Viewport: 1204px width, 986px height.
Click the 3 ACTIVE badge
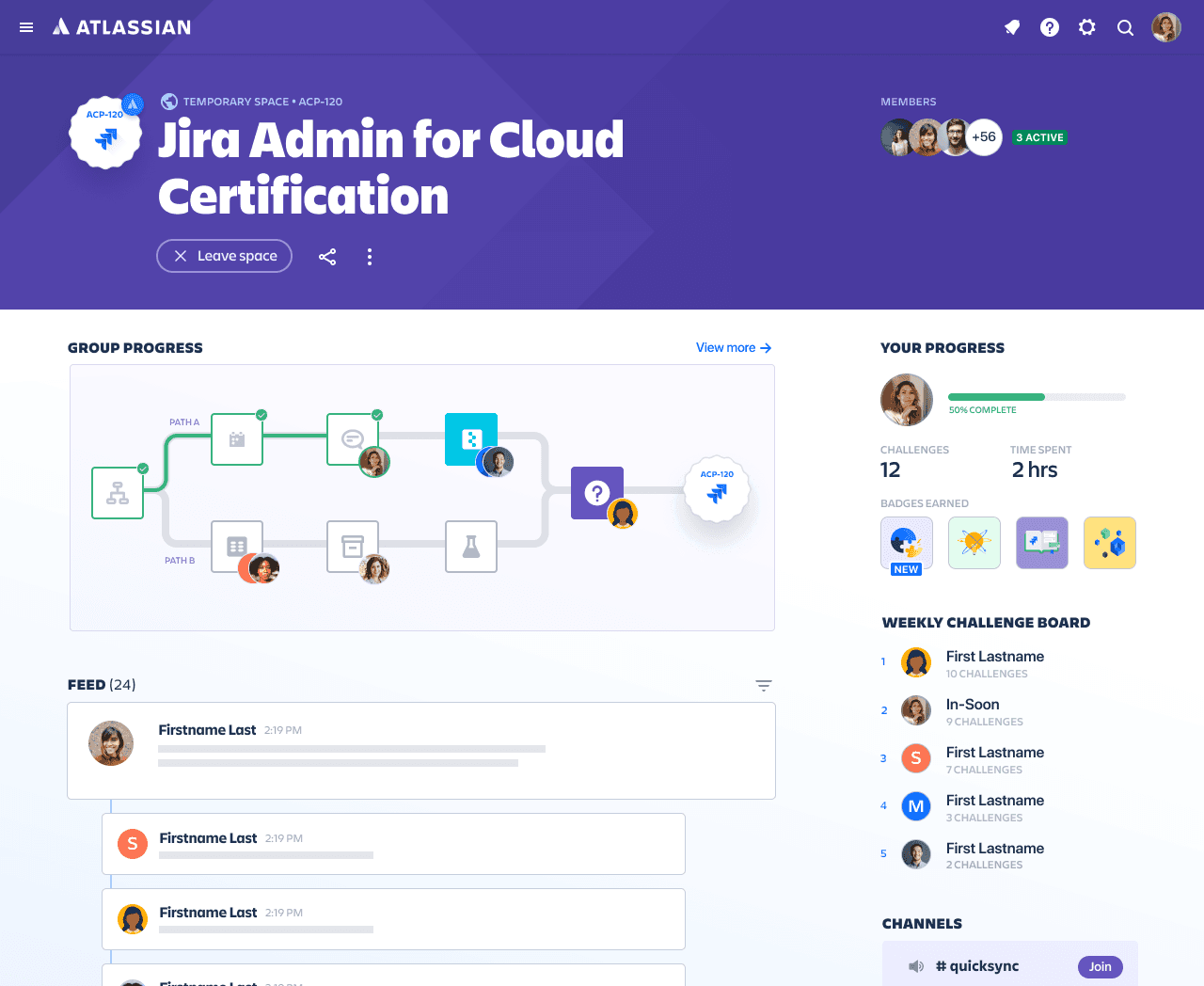(x=1039, y=137)
